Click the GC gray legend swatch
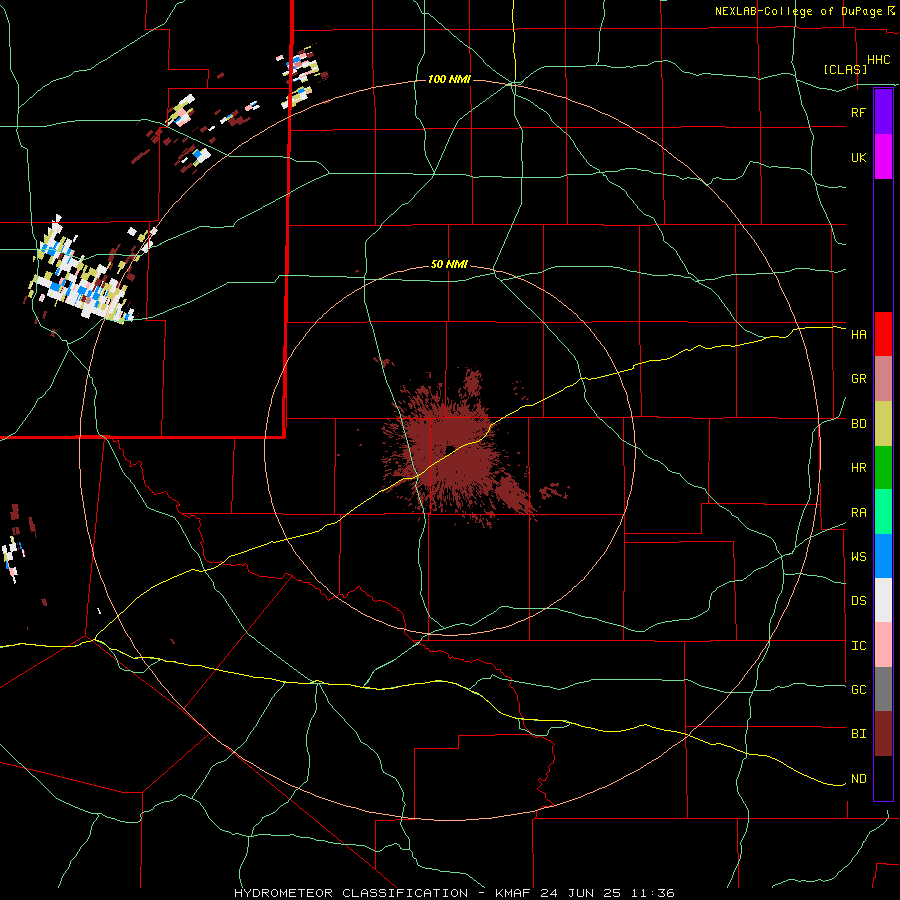 [x=883, y=689]
